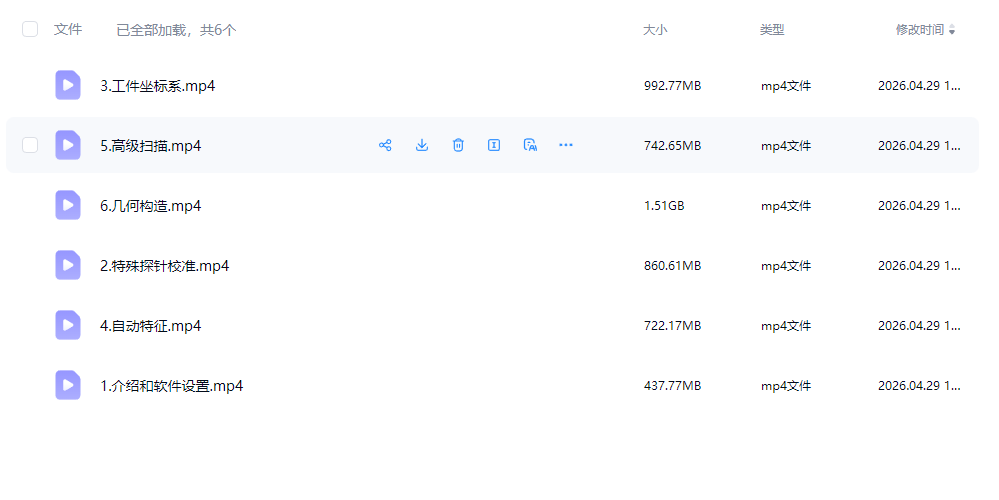Sort by 修改时间 using the arrow
Viewport: 999px width, 500px height.
click(952, 30)
